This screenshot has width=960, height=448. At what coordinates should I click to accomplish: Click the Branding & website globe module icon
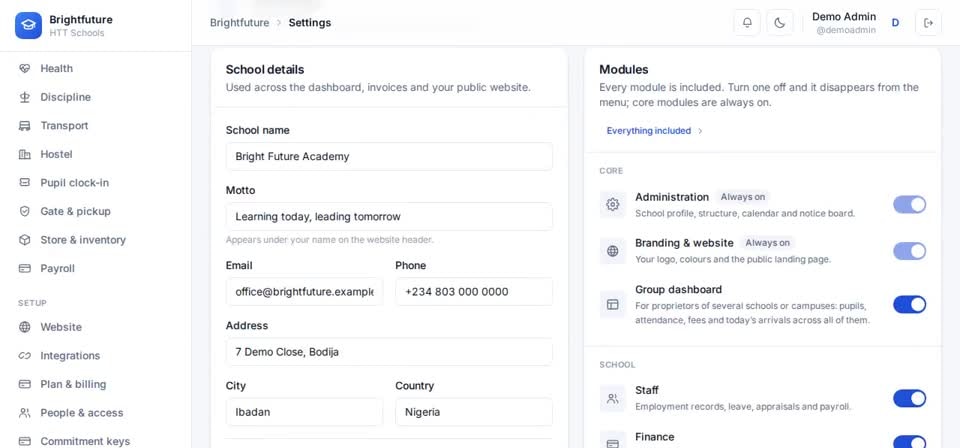click(x=612, y=251)
